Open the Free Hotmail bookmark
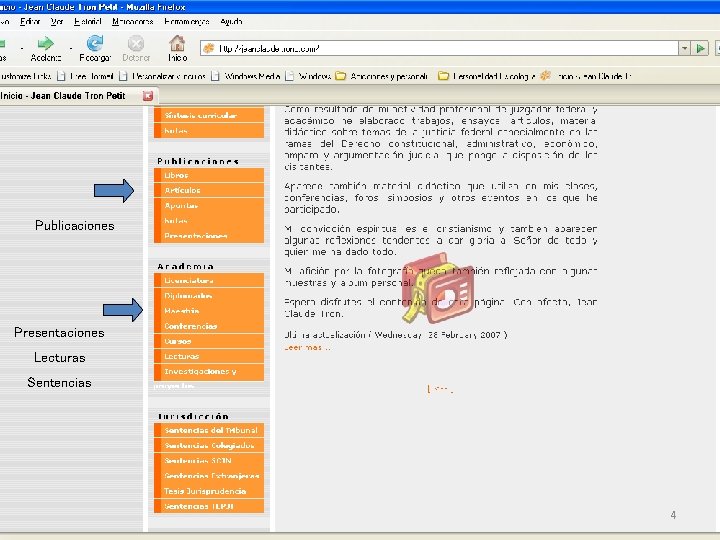The height and width of the screenshot is (540, 720). click(x=85, y=76)
